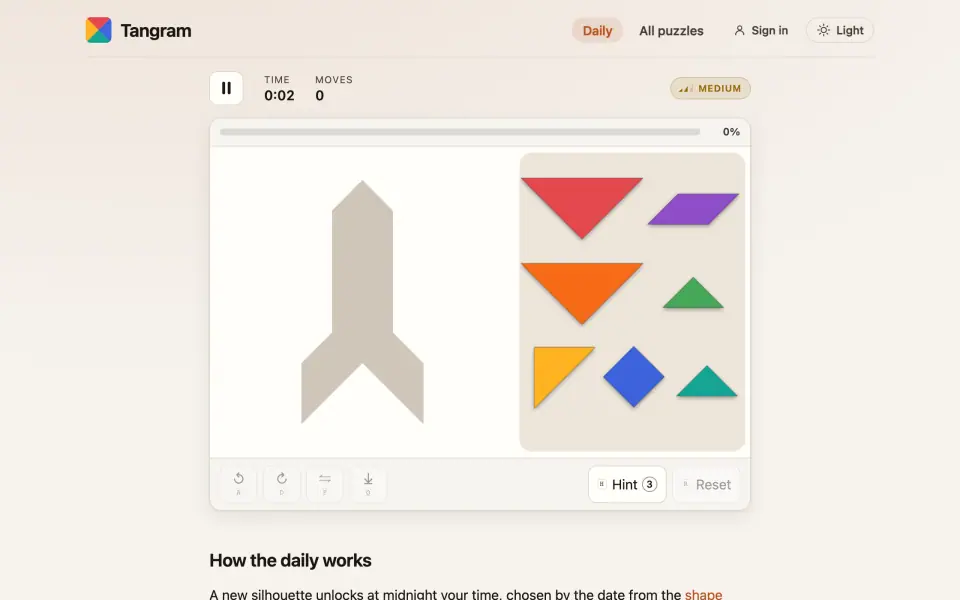
Task: Select the yellow triangle piece
Action: pyautogui.click(x=555, y=369)
